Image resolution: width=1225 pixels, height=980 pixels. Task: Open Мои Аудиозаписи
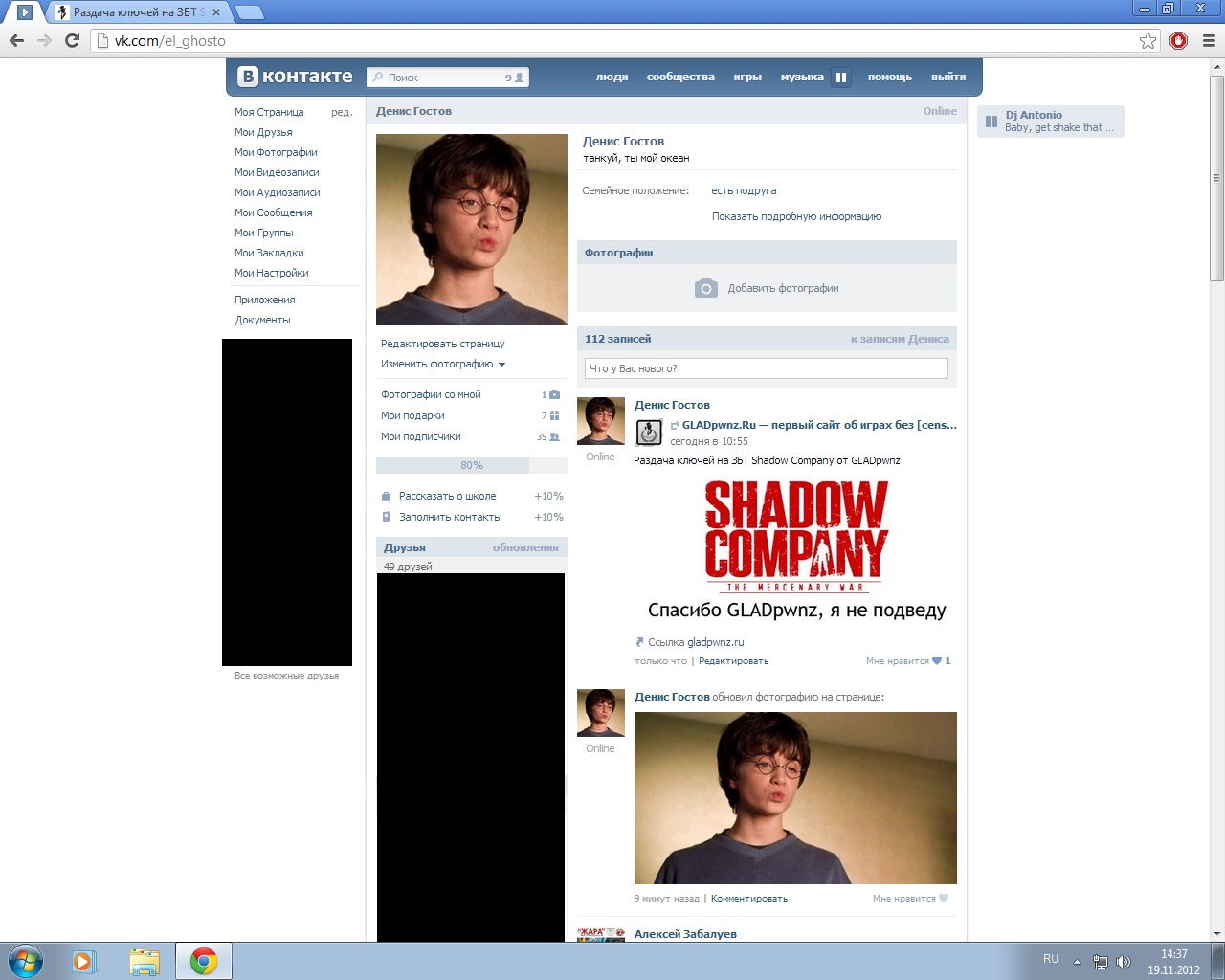tap(278, 192)
